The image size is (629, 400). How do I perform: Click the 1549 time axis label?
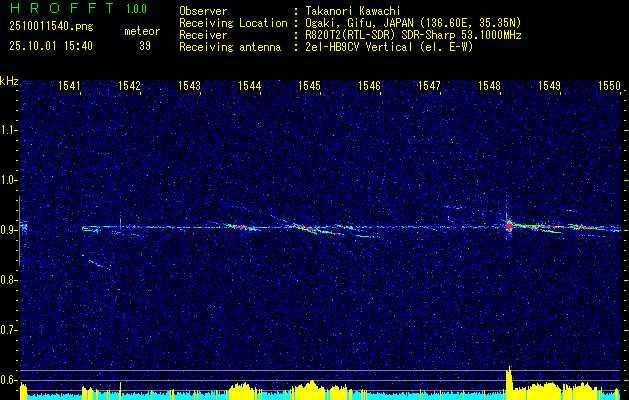(x=550, y=85)
